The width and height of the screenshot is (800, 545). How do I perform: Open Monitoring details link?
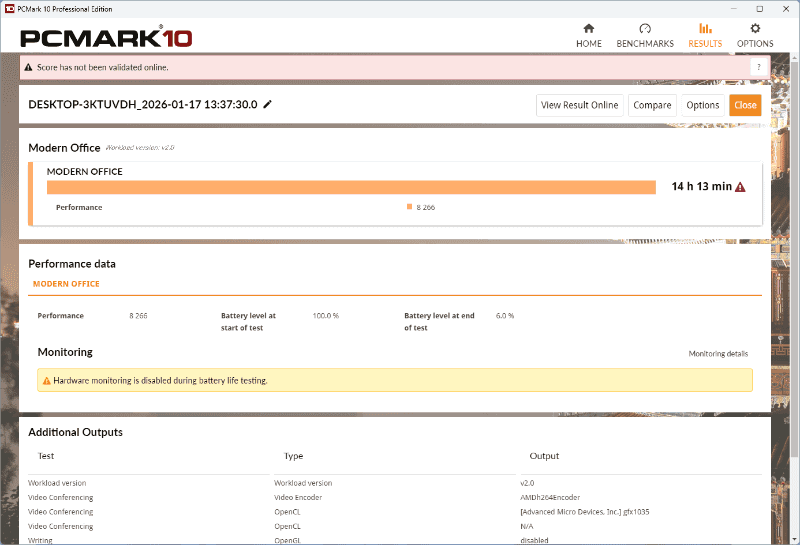[x=718, y=354]
